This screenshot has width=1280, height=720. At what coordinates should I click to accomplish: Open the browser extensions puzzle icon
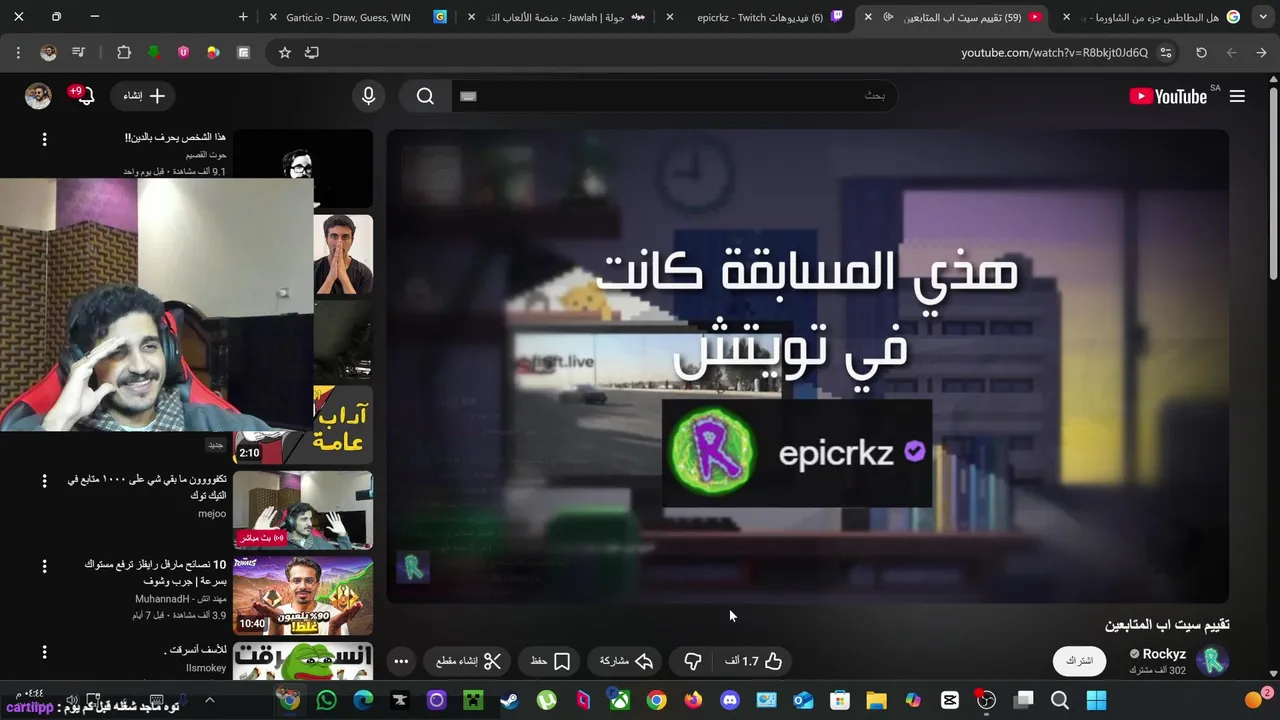tap(124, 53)
